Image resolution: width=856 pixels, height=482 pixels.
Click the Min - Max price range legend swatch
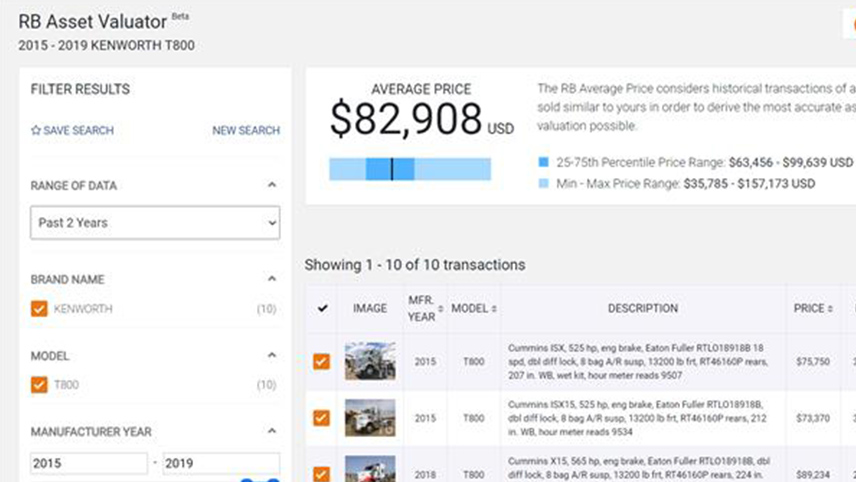click(544, 183)
